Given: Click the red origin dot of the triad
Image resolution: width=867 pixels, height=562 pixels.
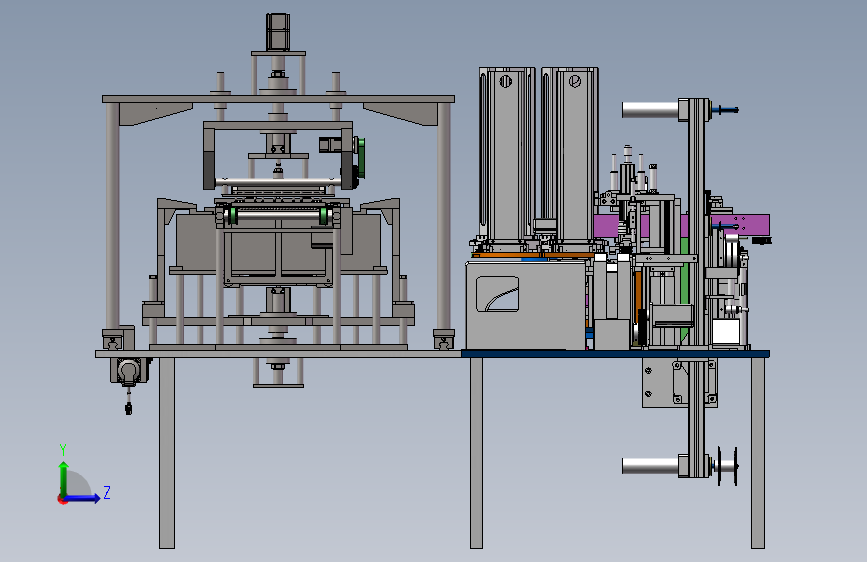Looking at the screenshot, I should (x=62, y=499).
